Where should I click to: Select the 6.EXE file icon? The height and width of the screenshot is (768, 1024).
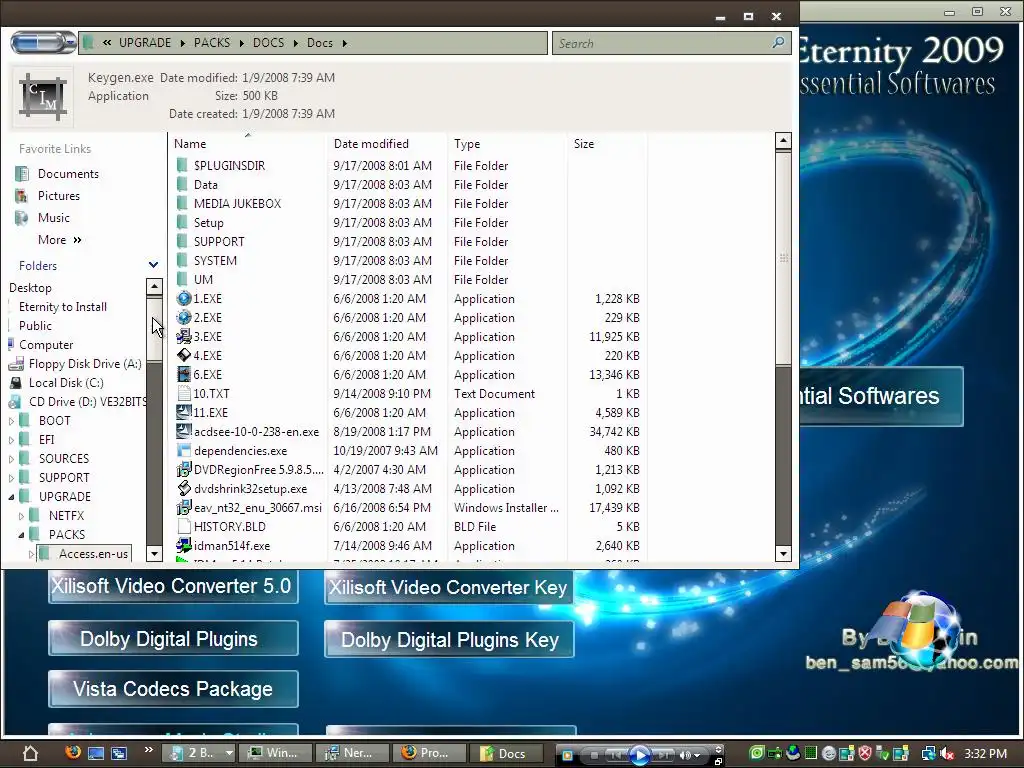[184, 374]
